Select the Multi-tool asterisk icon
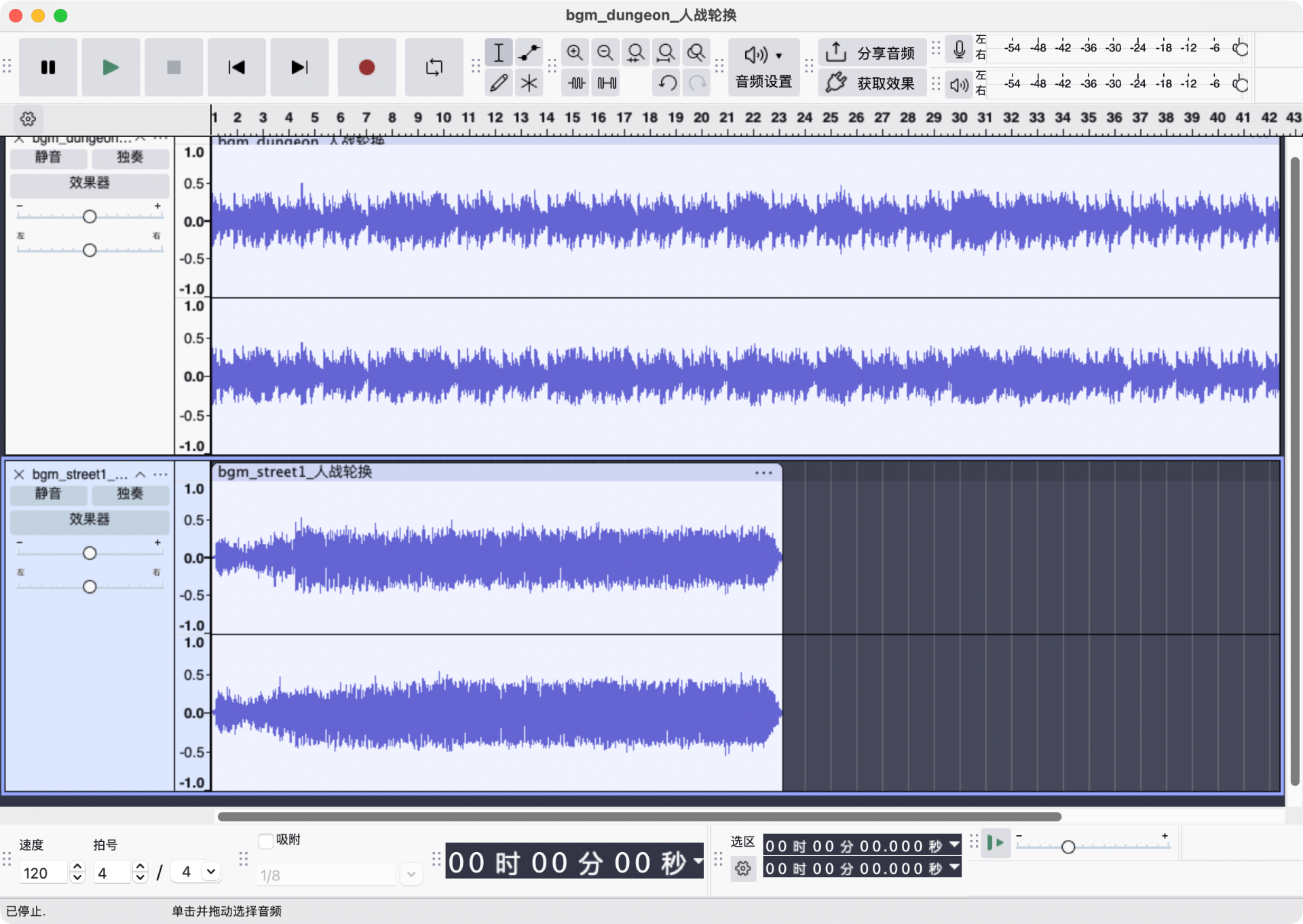This screenshot has height=924, width=1303. point(529,83)
